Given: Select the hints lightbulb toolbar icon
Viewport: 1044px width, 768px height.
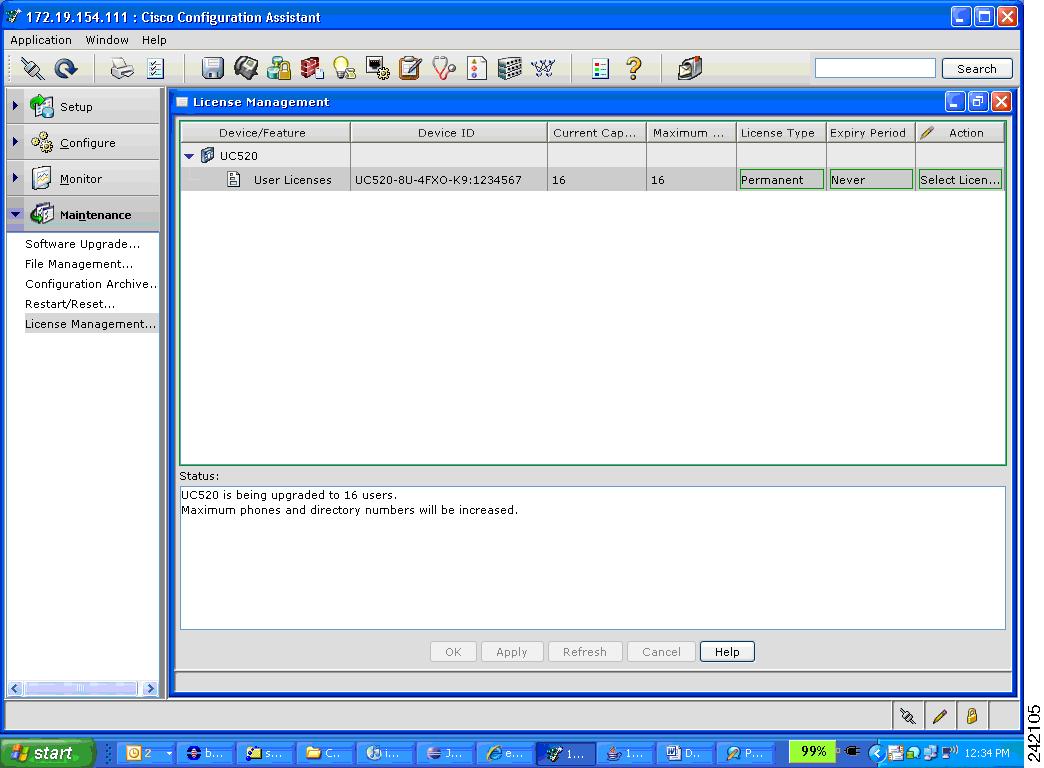Looking at the screenshot, I should pyautogui.click(x=344, y=68).
